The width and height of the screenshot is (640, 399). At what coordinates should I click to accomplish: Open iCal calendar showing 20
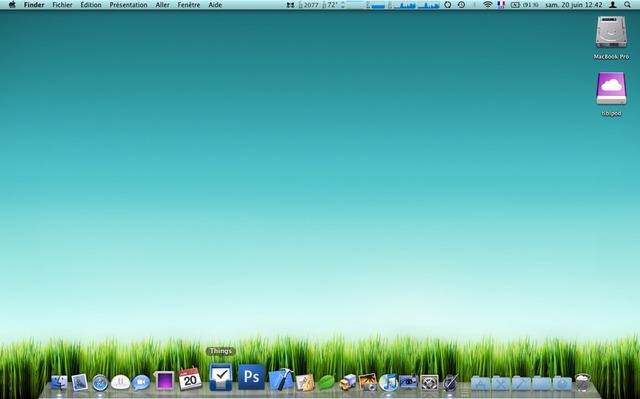click(190, 379)
